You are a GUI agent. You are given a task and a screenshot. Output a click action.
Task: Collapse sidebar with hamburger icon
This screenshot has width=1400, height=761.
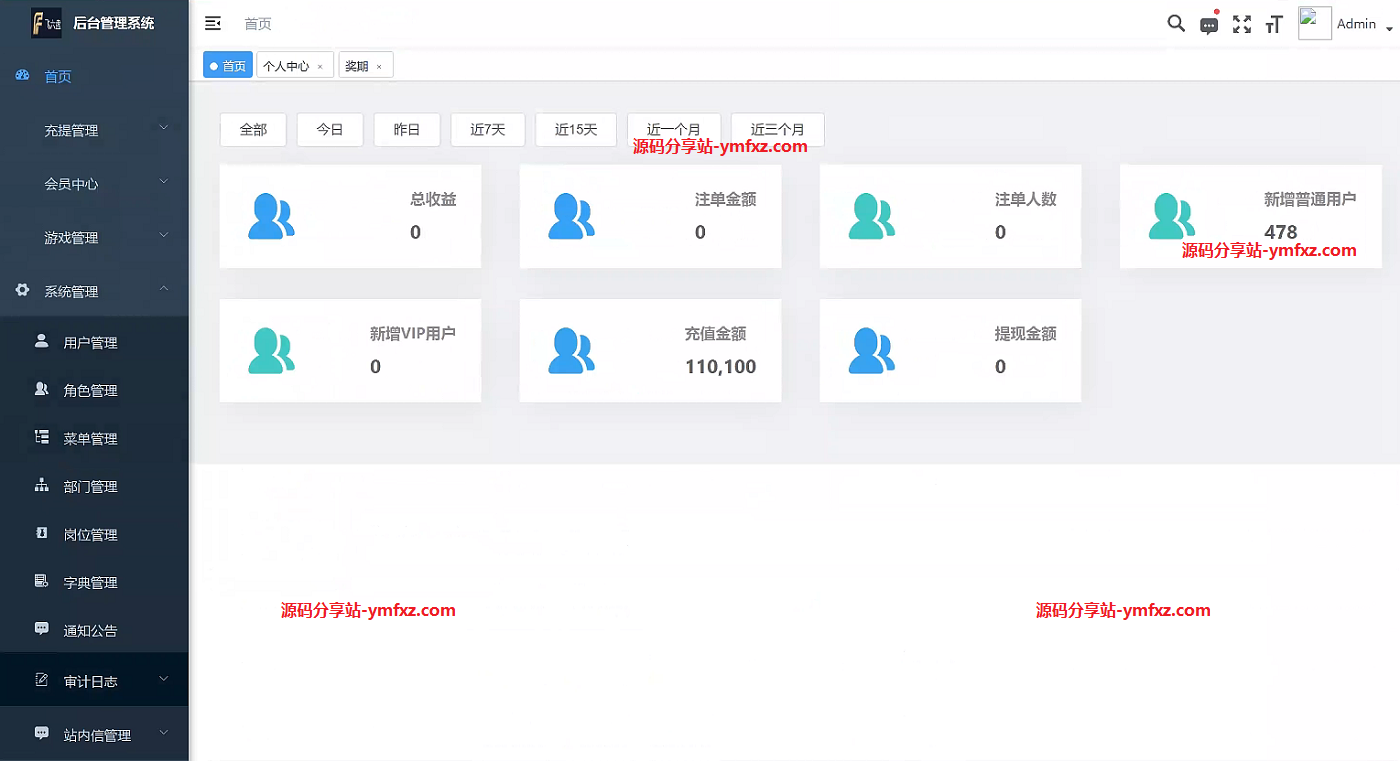point(212,23)
